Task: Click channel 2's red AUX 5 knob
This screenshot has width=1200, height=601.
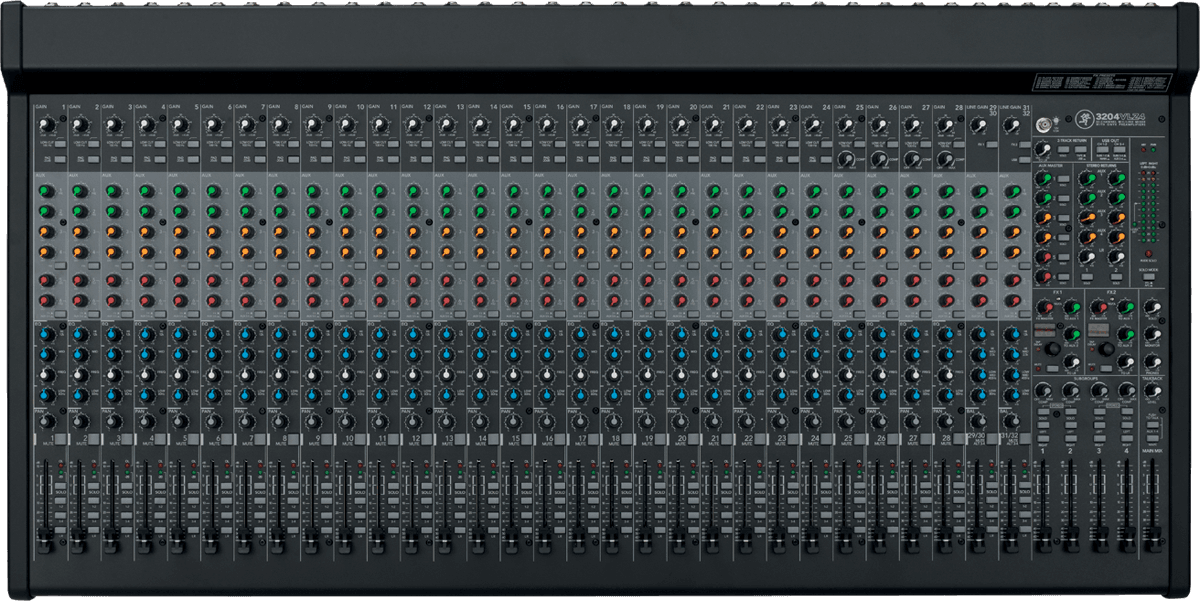Action: click(x=79, y=280)
